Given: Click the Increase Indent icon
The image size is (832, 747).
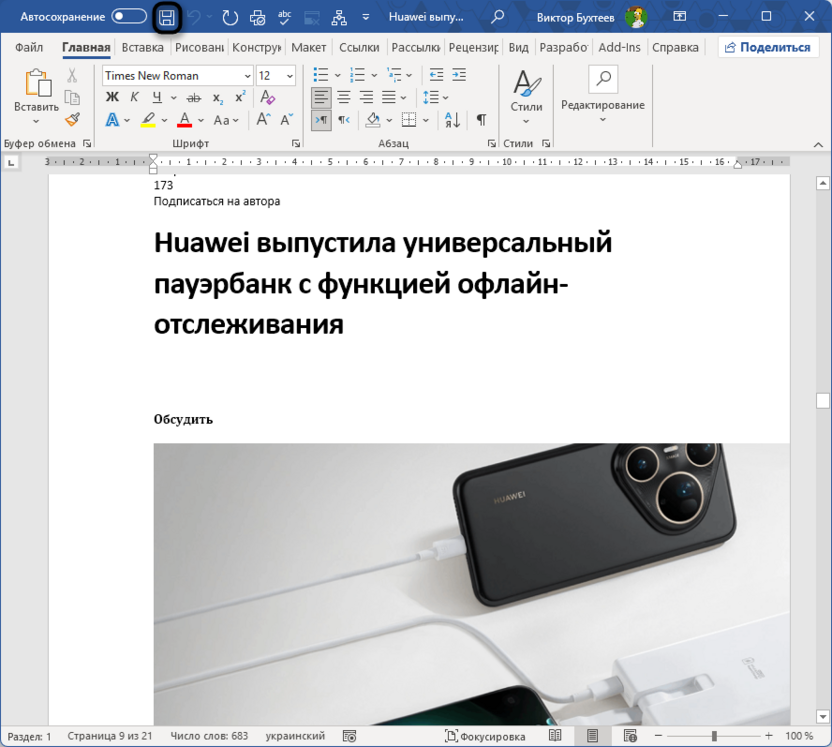Looking at the screenshot, I should pyautogui.click(x=459, y=75).
